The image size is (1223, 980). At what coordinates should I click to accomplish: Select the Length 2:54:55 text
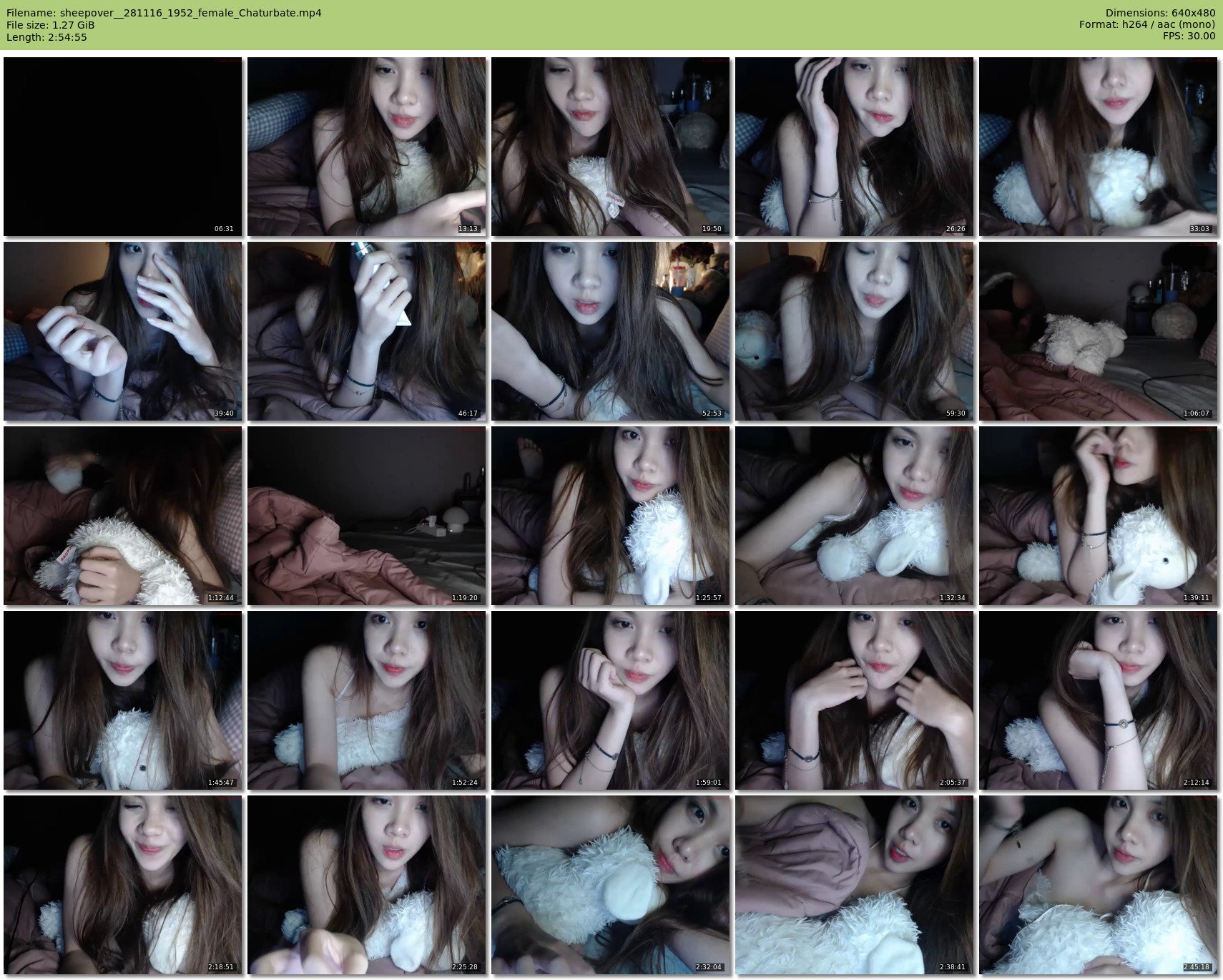(46, 37)
